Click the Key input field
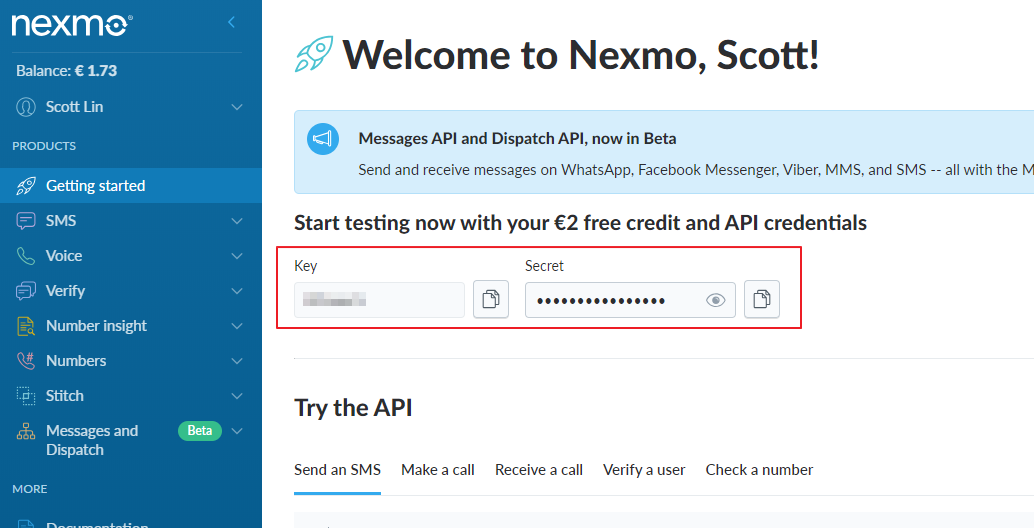1034x528 pixels. point(379,300)
